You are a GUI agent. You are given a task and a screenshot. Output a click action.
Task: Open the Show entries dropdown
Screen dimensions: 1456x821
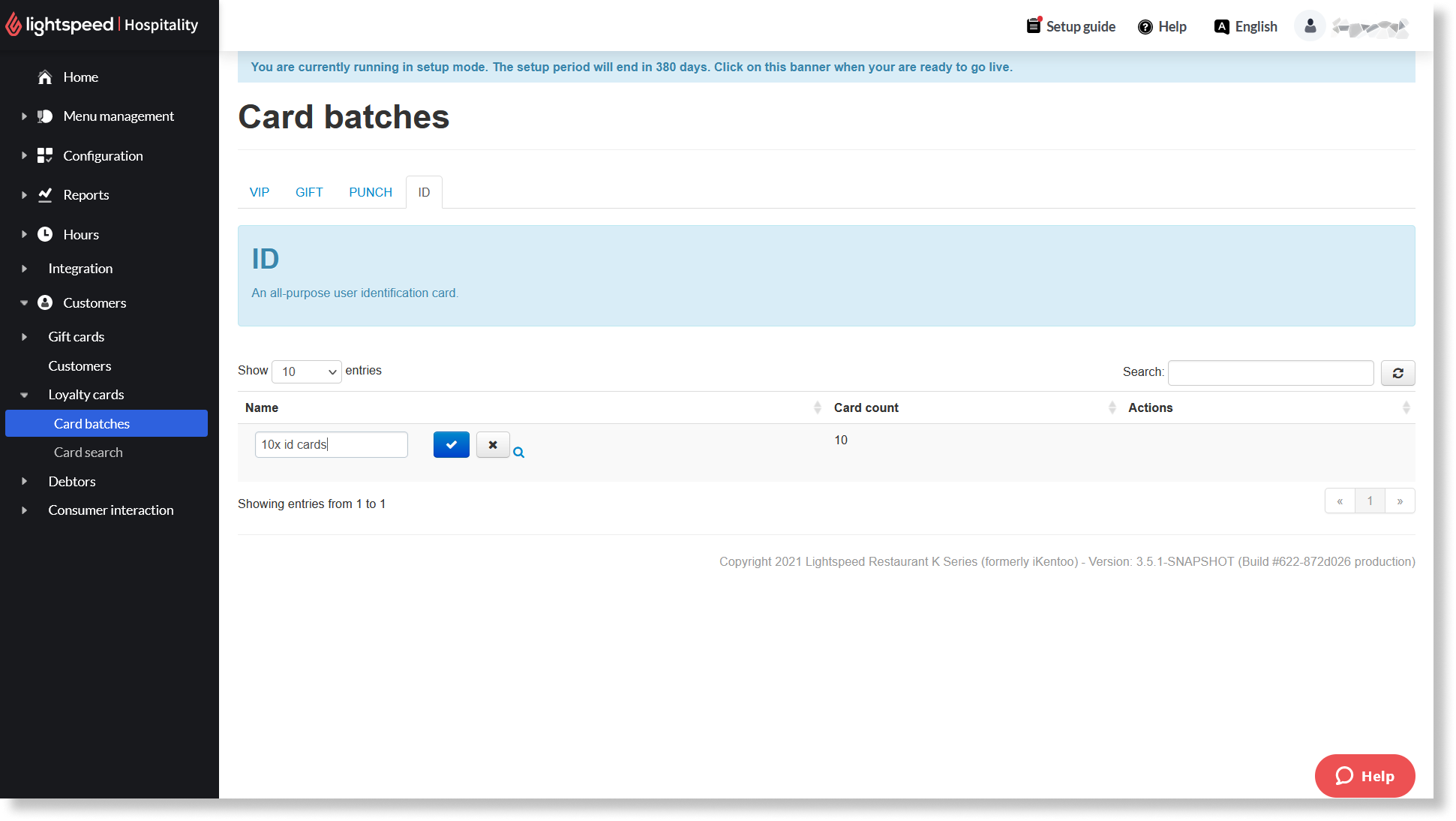point(307,371)
